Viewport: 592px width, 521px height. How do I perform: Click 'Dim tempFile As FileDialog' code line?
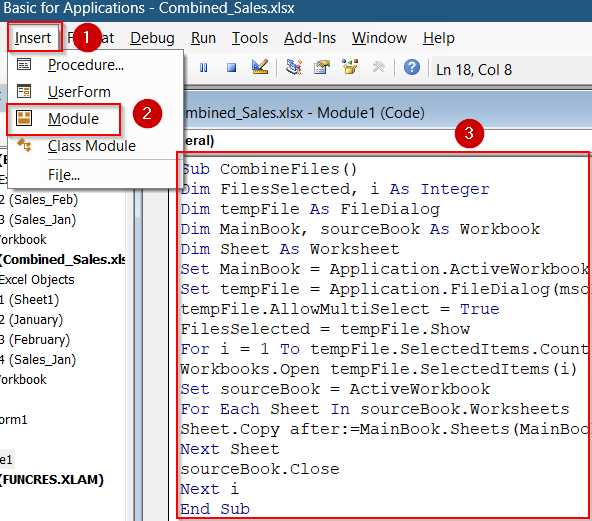[310, 209]
